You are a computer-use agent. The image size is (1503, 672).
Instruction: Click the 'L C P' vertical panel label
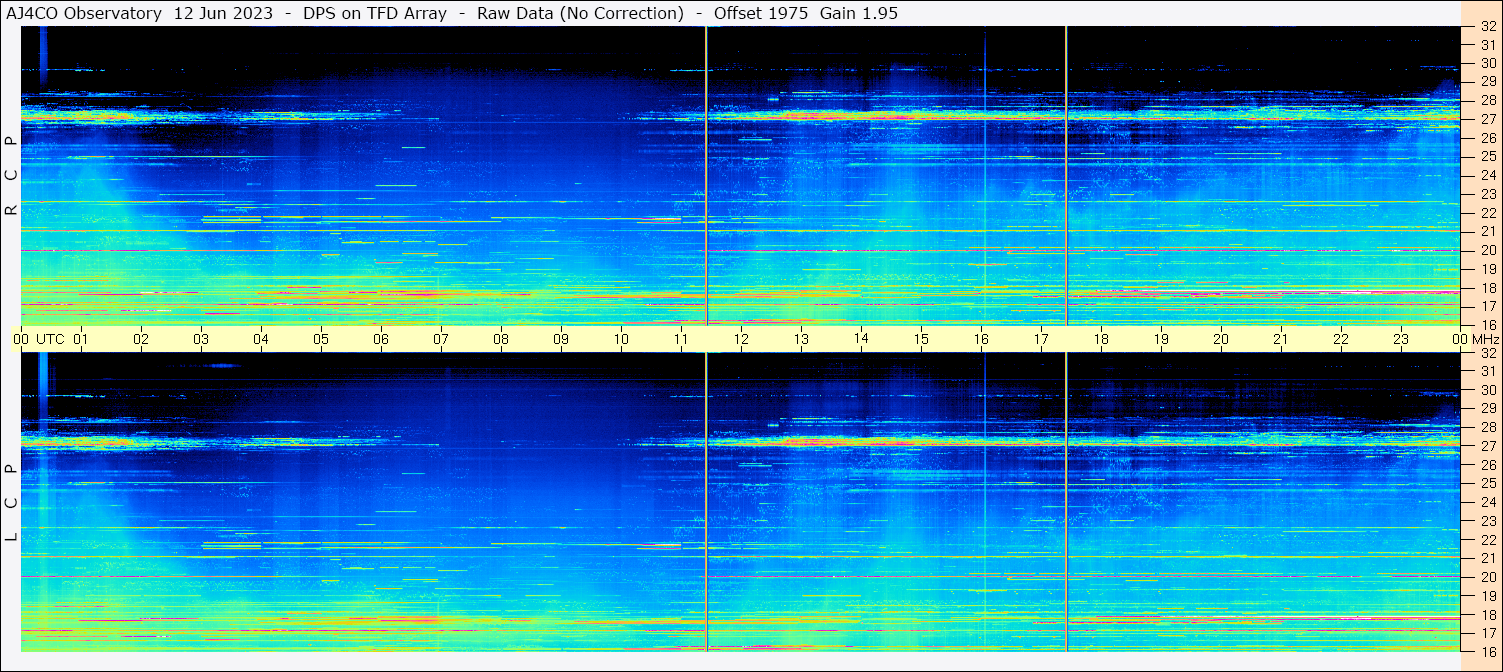[11, 502]
